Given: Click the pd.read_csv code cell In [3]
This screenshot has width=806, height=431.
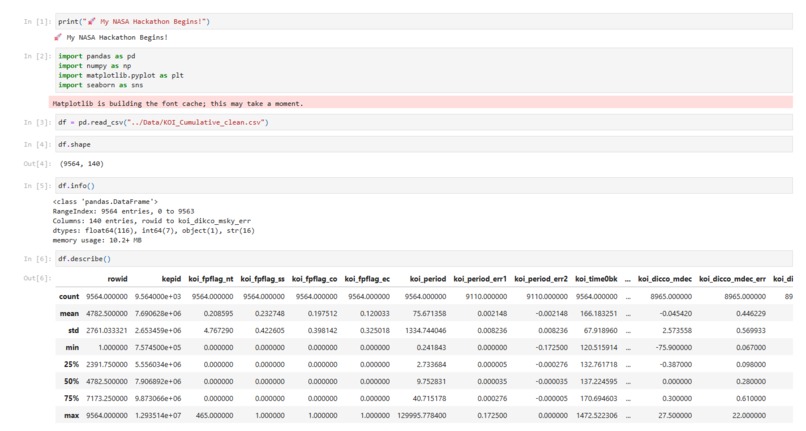Looking at the screenshot, I should pos(424,122).
